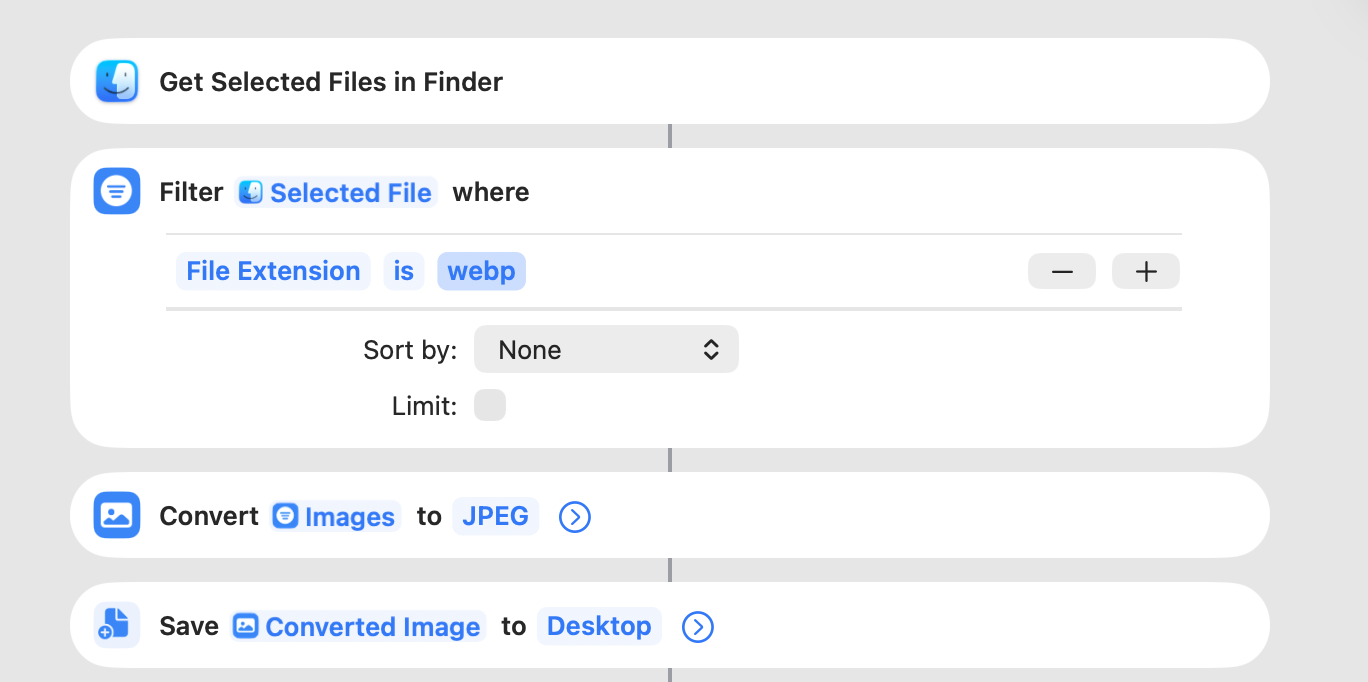Click the Filter action icon
Image resolution: width=1368 pixels, height=682 pixels.
117,192
